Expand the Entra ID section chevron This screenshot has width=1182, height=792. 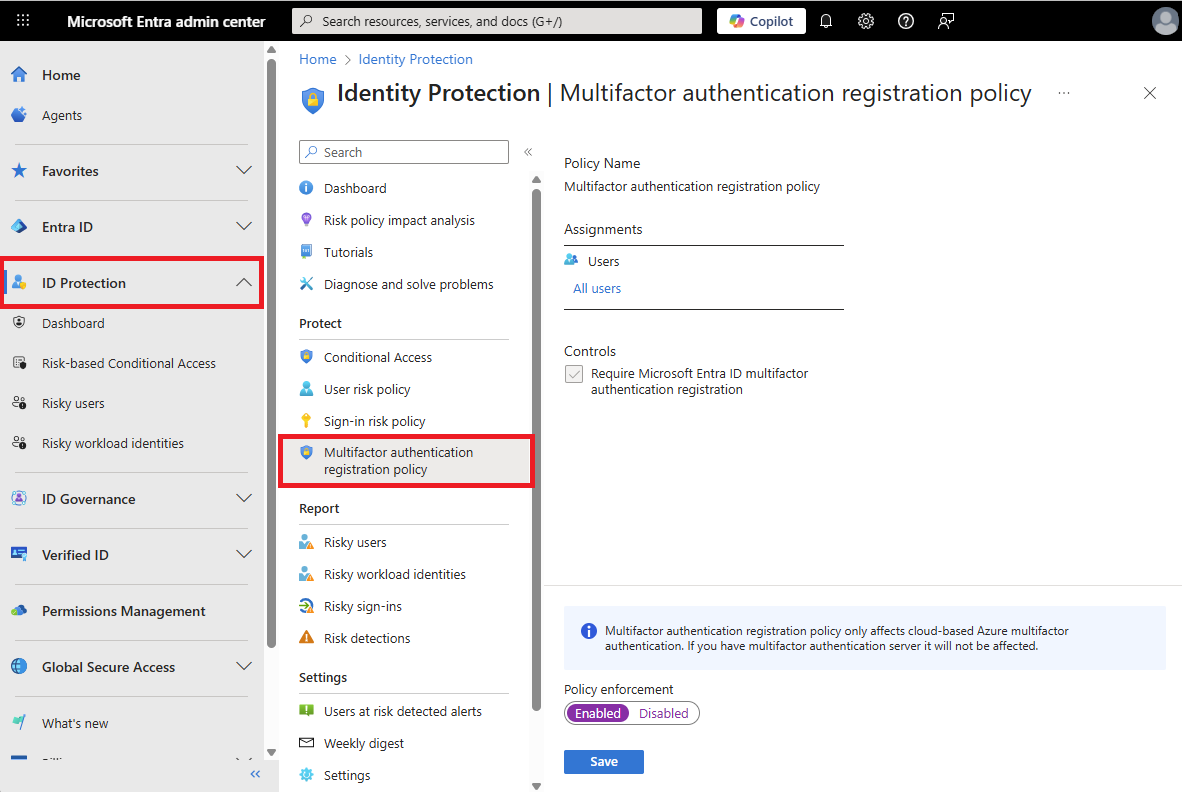click(x=243, y=226)
